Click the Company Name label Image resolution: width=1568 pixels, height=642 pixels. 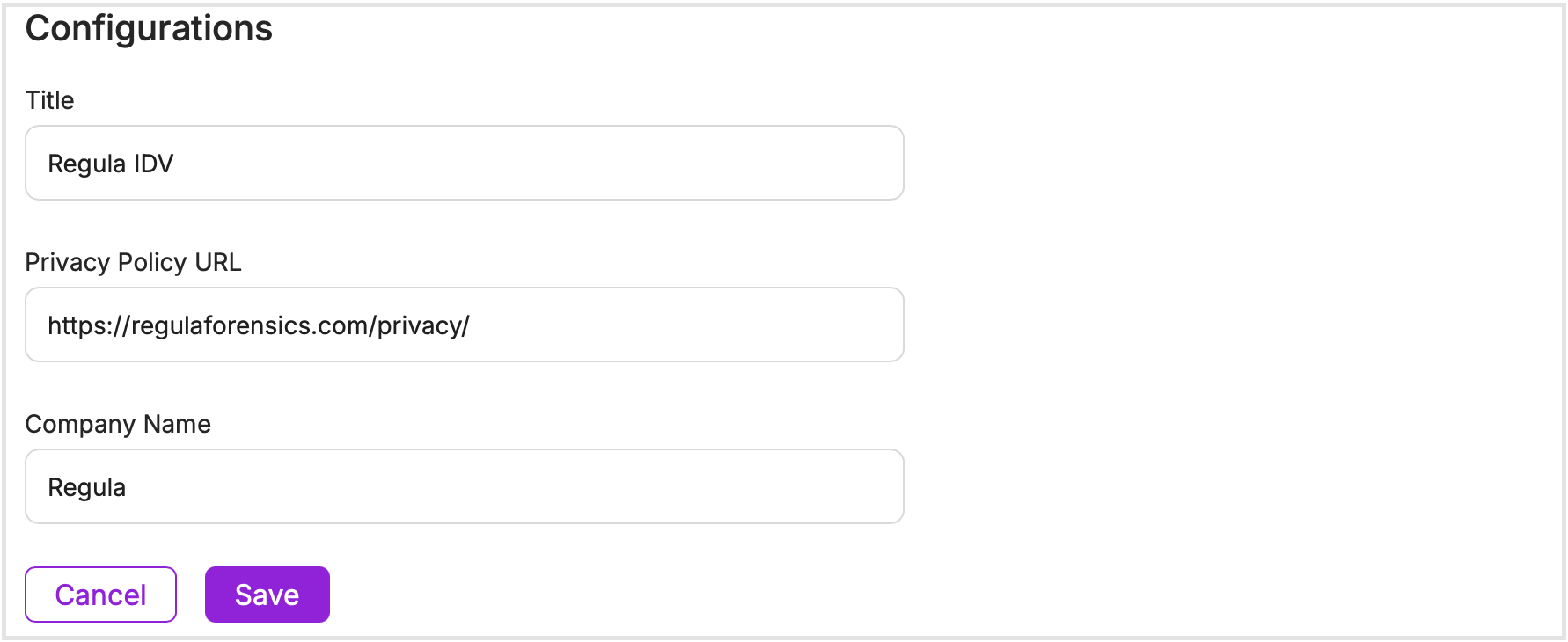118,424
